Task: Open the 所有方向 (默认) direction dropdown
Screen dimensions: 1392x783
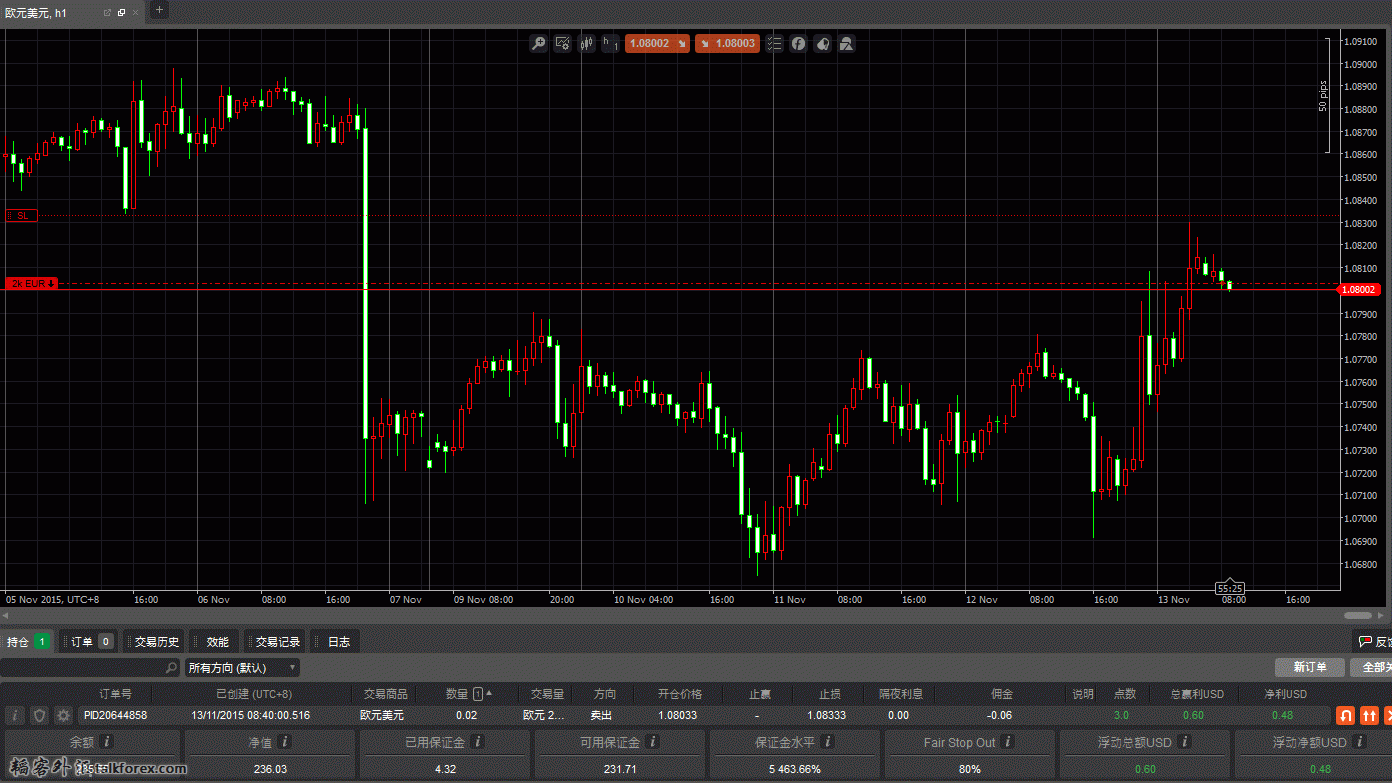Action: coord(242,667)
